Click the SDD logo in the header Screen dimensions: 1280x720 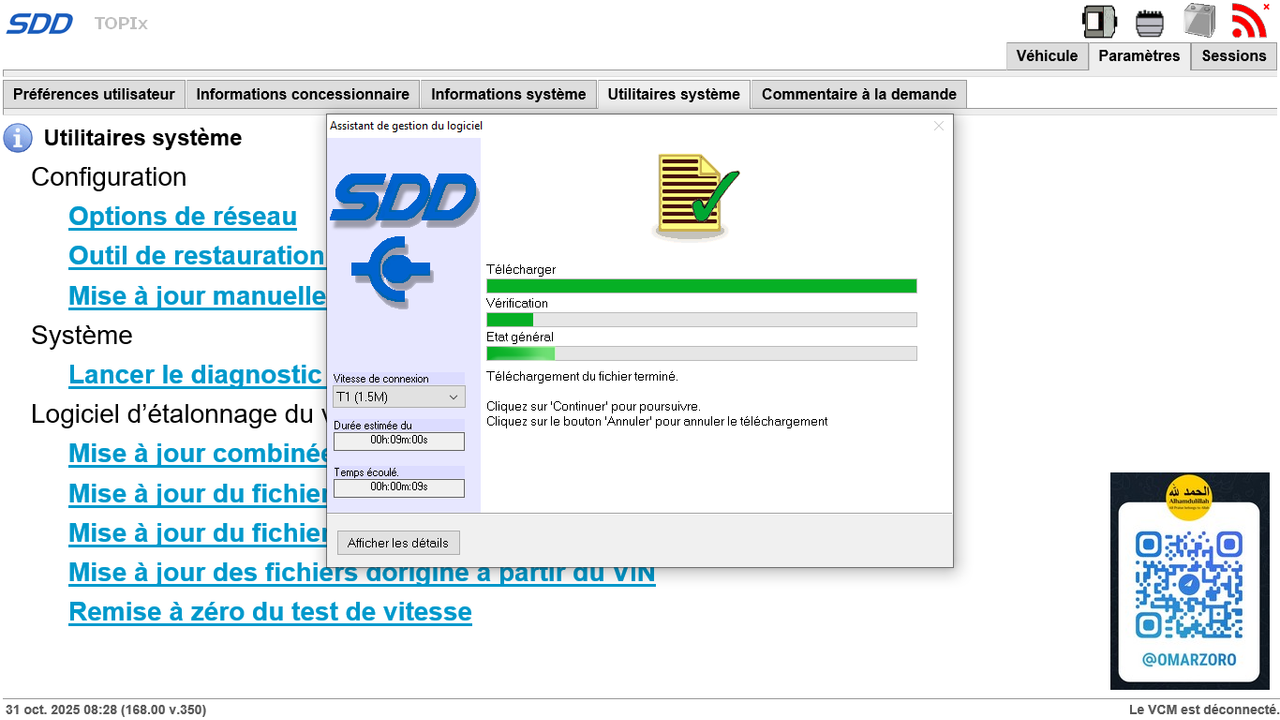(x=40, y=23)
